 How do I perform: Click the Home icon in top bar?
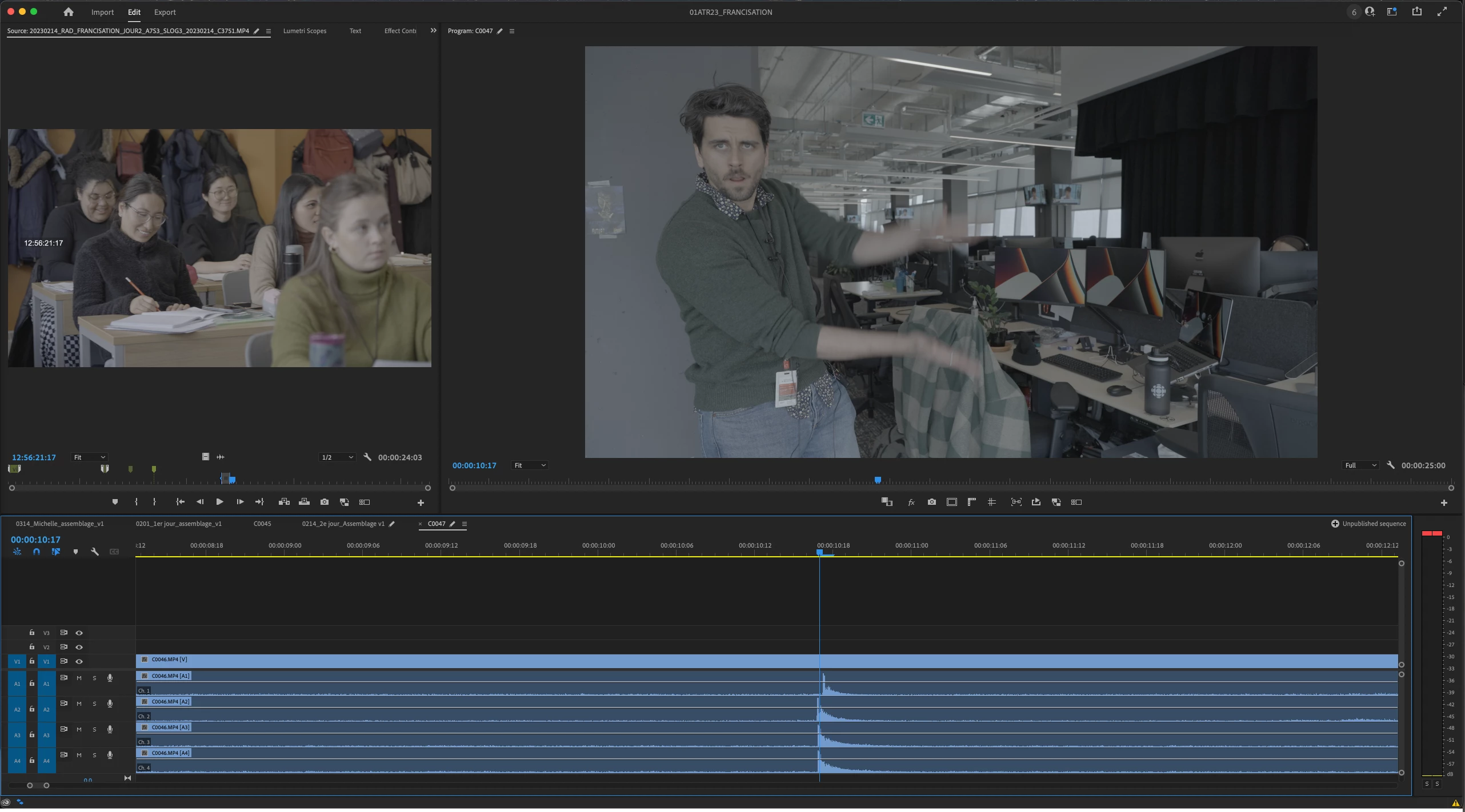[x=69, y=12]
